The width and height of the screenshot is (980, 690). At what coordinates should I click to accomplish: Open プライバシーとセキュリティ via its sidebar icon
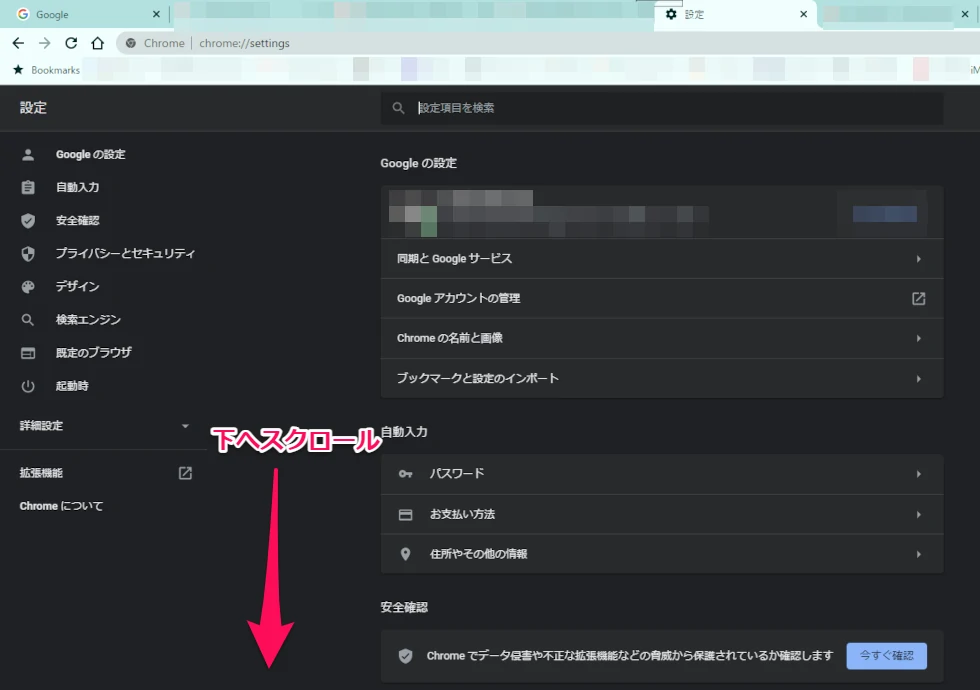pos(27,253)
